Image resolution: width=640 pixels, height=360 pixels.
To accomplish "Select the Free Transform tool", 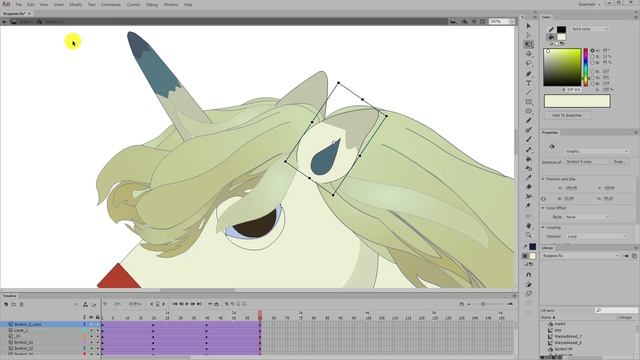I will [529, 44].
